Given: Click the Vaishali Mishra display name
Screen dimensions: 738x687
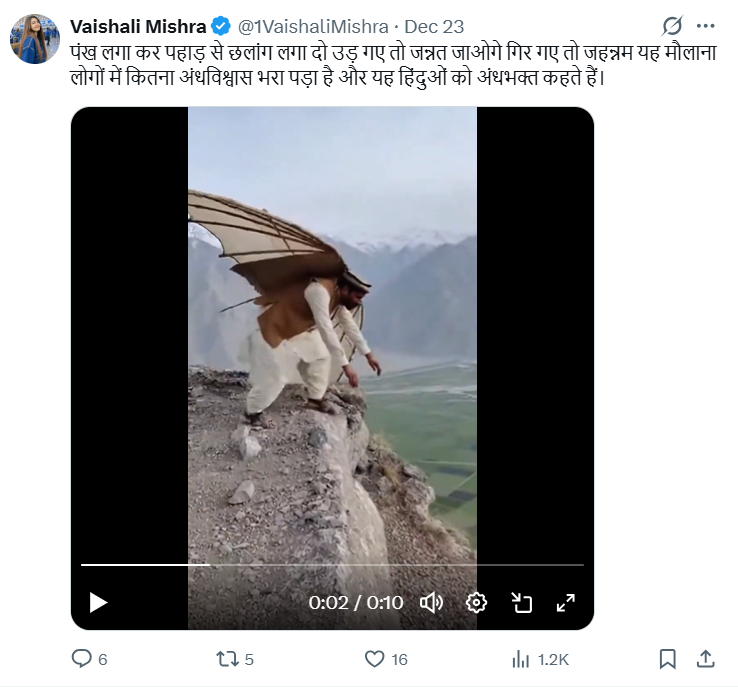Looking at the screenshot, I should pyautogui.click(x=137, y=24).
